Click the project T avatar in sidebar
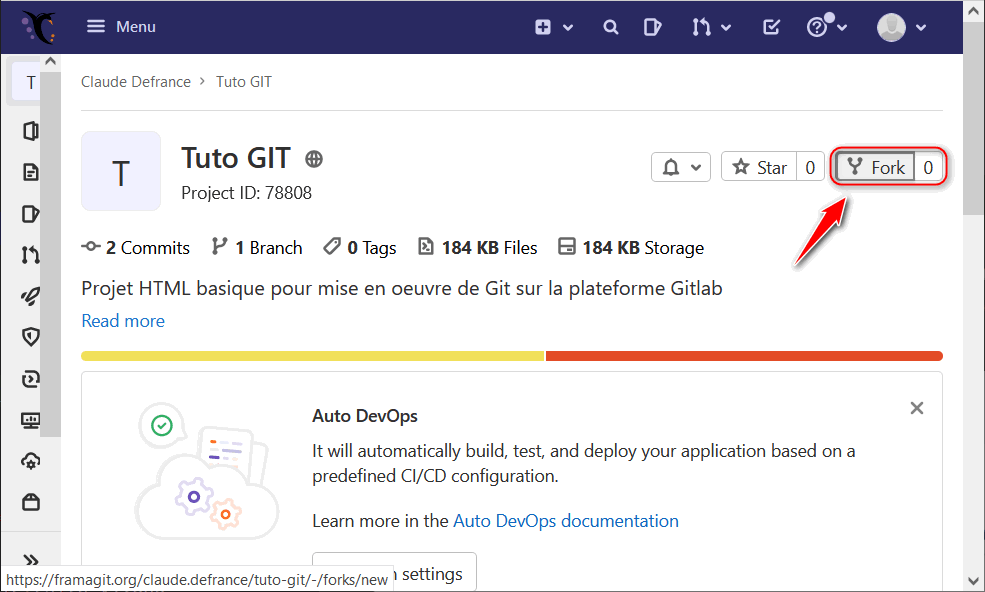 [x=28, y=82]
